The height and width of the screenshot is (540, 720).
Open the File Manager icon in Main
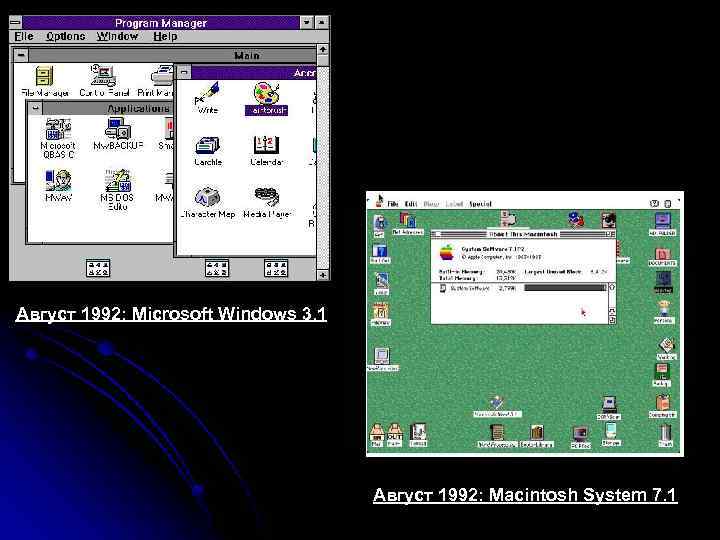tap(45, 76)
